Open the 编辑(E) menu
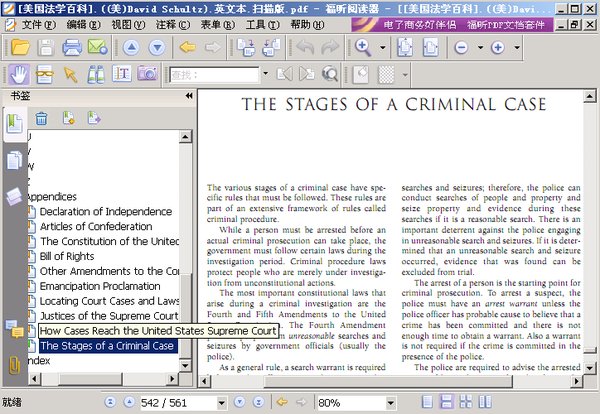This screenshot has width=600, height=414. point(83,25)
